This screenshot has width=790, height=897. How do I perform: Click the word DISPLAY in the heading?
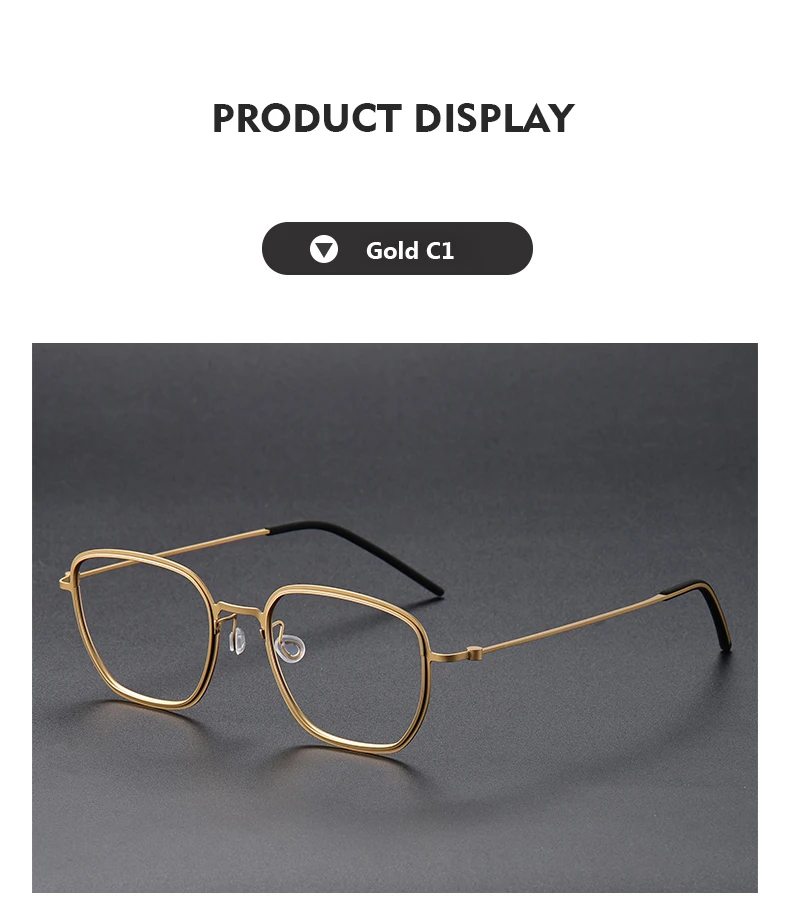coord(494,118)
